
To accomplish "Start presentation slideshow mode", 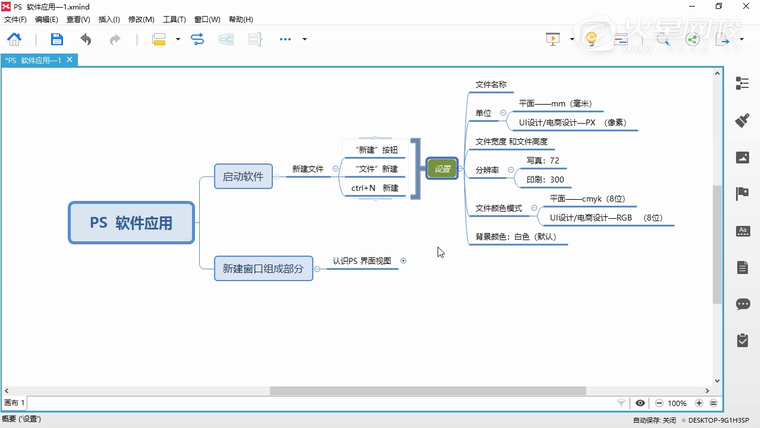I will [x=553, y=39].
